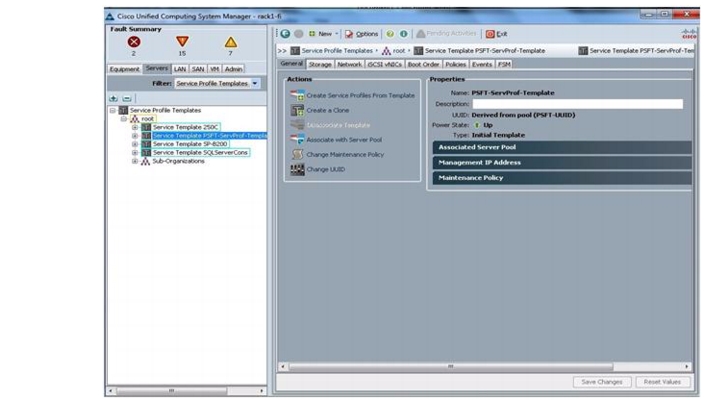Switch to the Admin tab
704x404 pixels.
click(233, 69)
